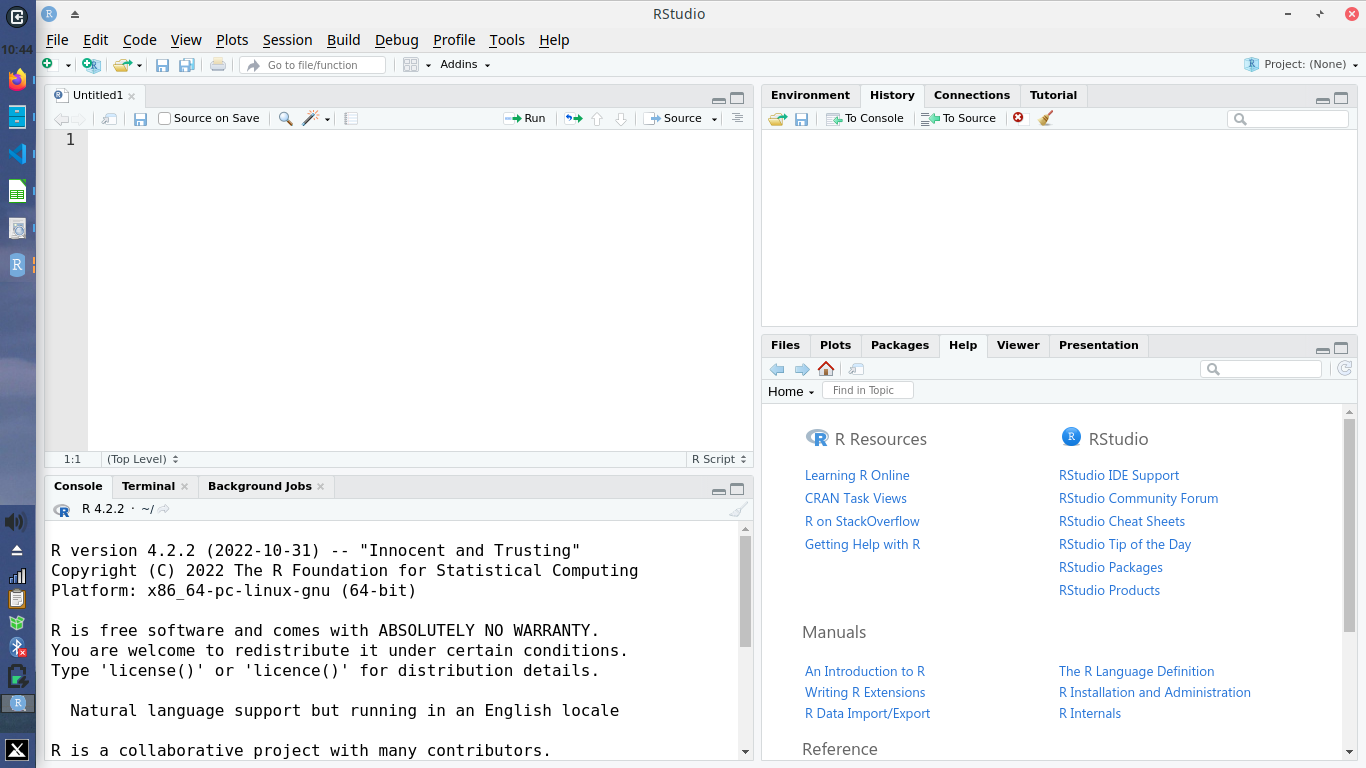Open R Data Import/Export link
1366x768 pixels.
867,713
